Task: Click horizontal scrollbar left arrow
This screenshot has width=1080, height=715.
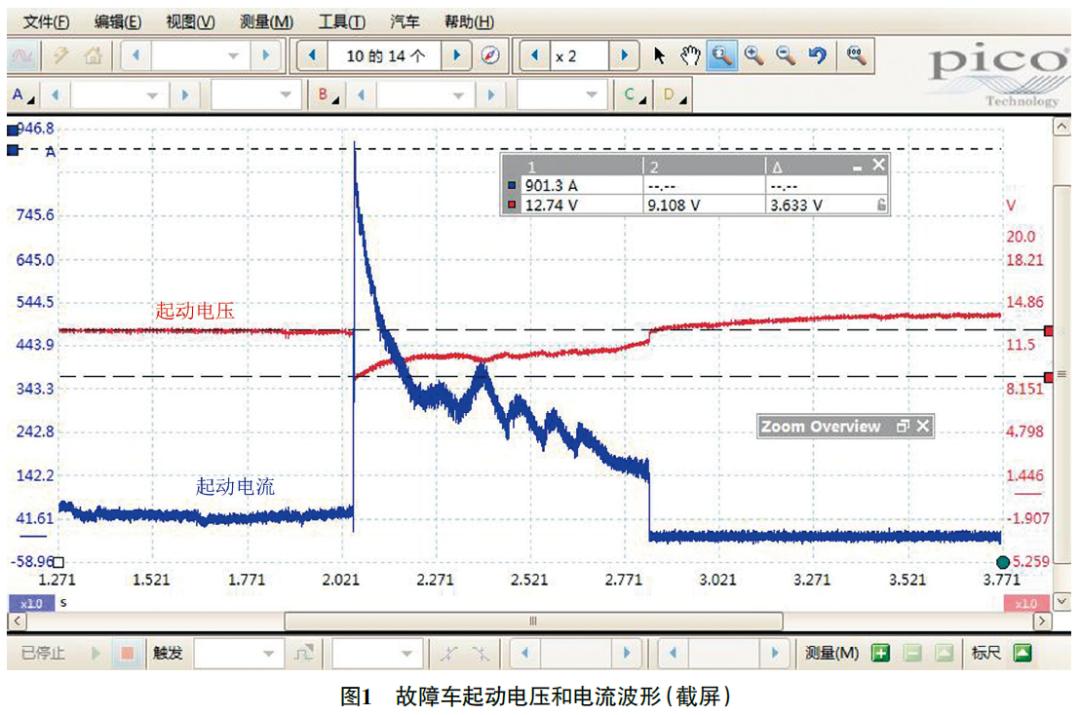Action: [x=17, y=621]
